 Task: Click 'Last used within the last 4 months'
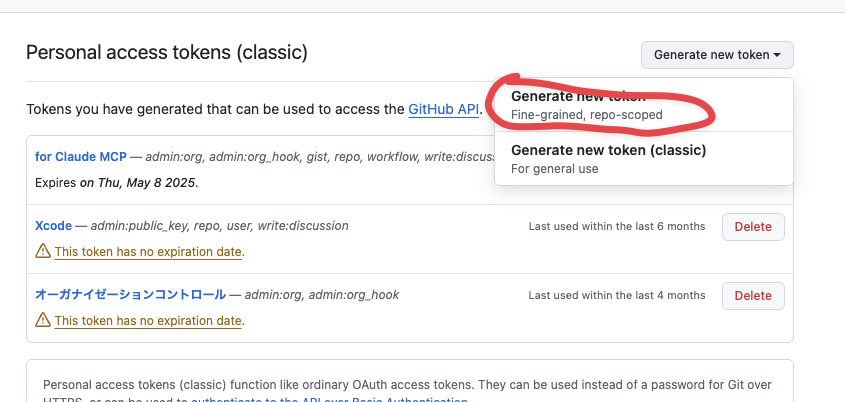click(x=616, y=296)
